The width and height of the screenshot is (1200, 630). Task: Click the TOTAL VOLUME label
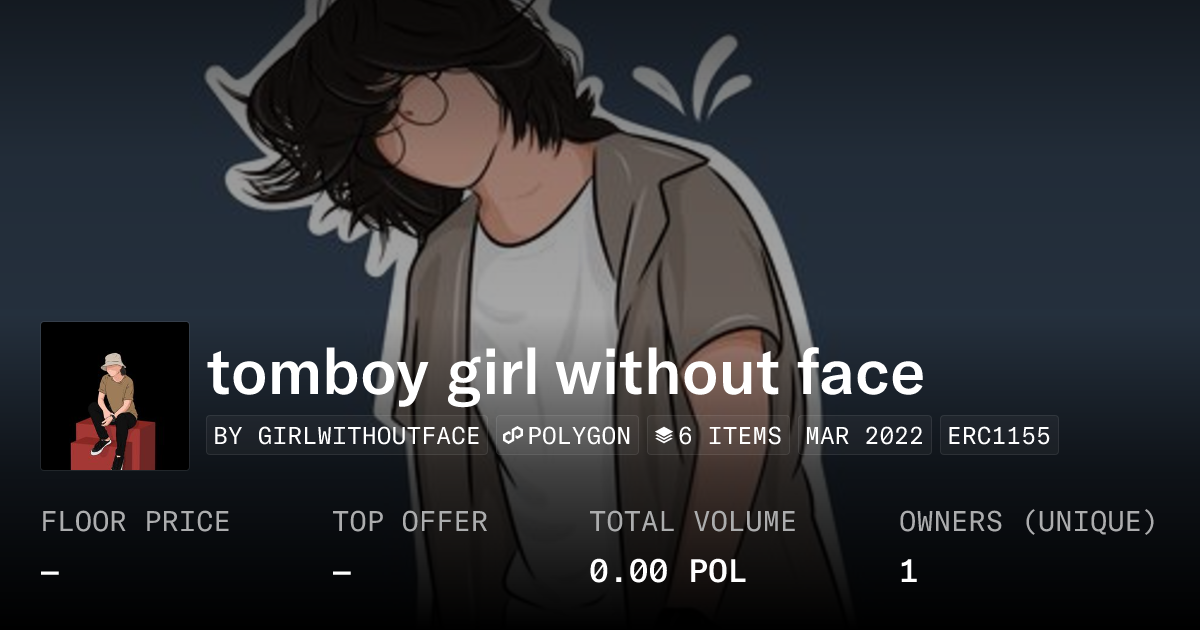pyautogui.click(x=693, y=522)
